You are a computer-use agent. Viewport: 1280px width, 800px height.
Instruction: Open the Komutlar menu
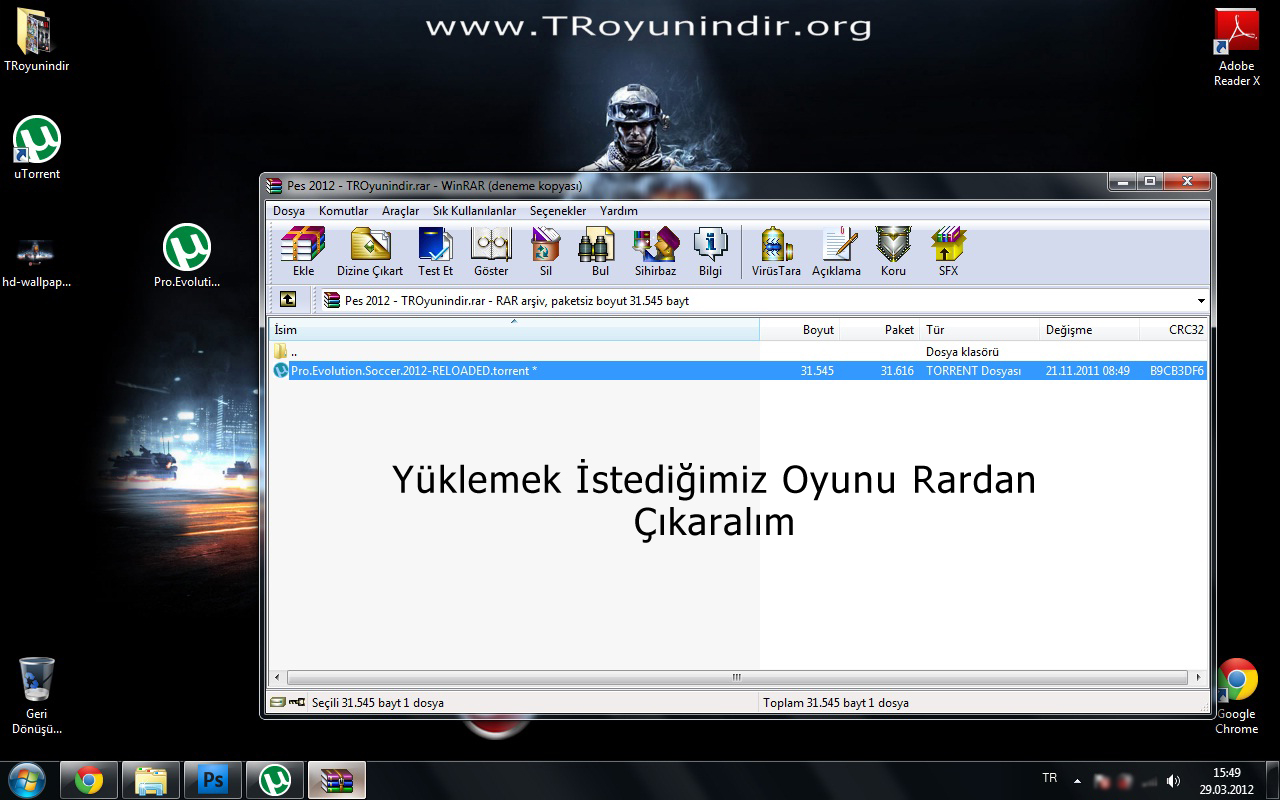point(343,211)
